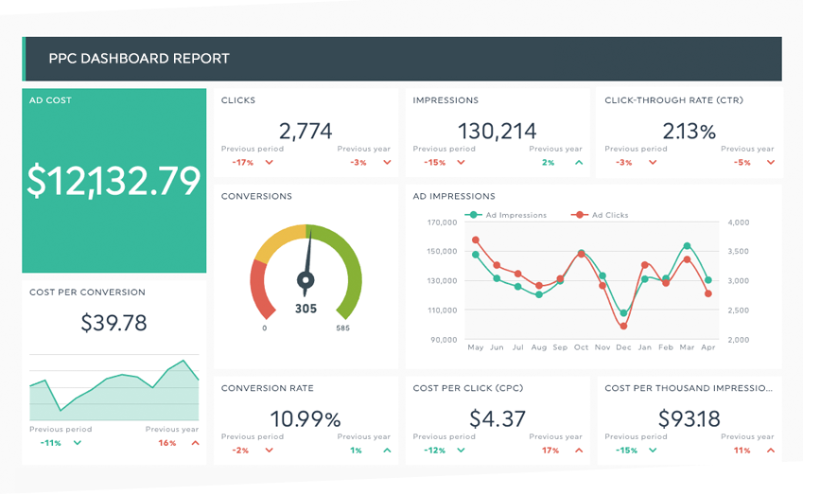Click the Clicks value 2,774
Screen dimensions: 813x500
[305, 131]
